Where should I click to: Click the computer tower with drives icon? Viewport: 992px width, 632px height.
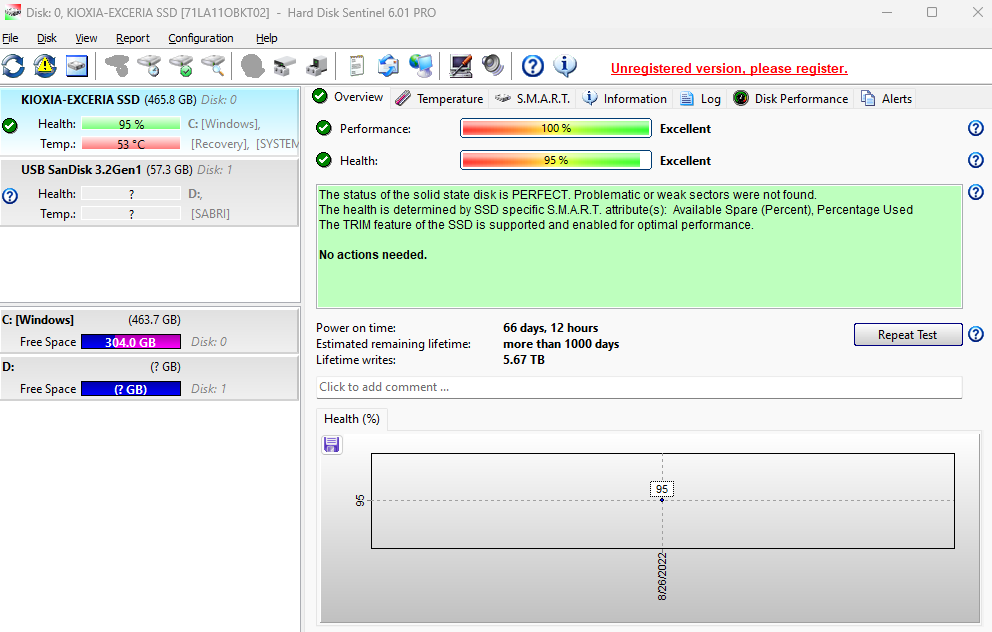[316, 66]
